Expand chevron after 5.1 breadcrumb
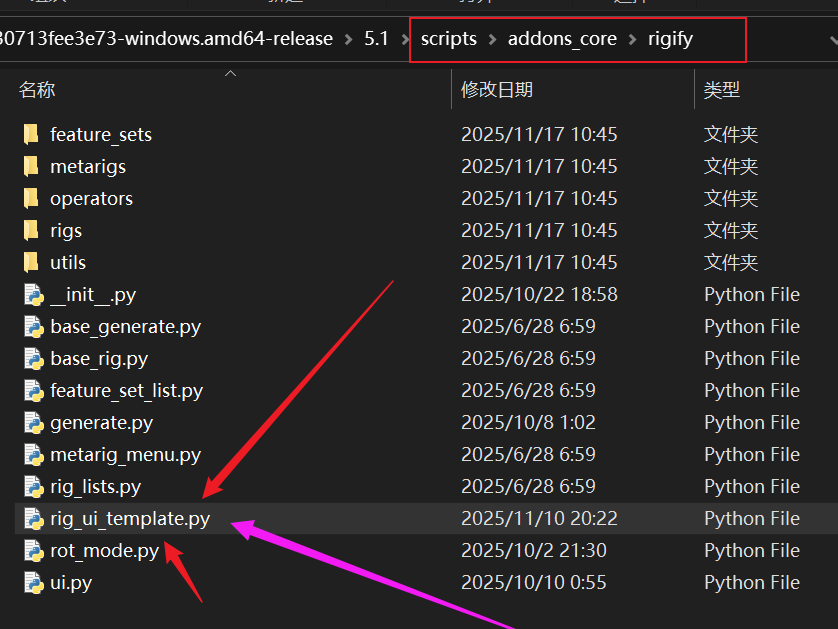The width and height of the screenshot is (838, 629). click(405, 39)
